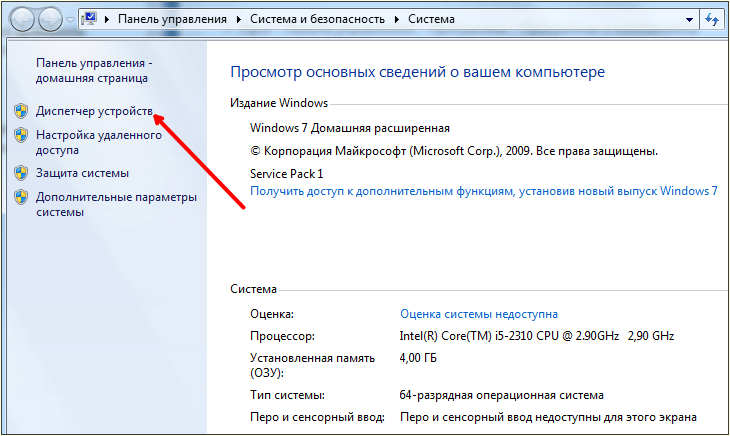Click the Forward navigation arrow button
Viewport: 730px width, 436px height.
click(50, 20)
